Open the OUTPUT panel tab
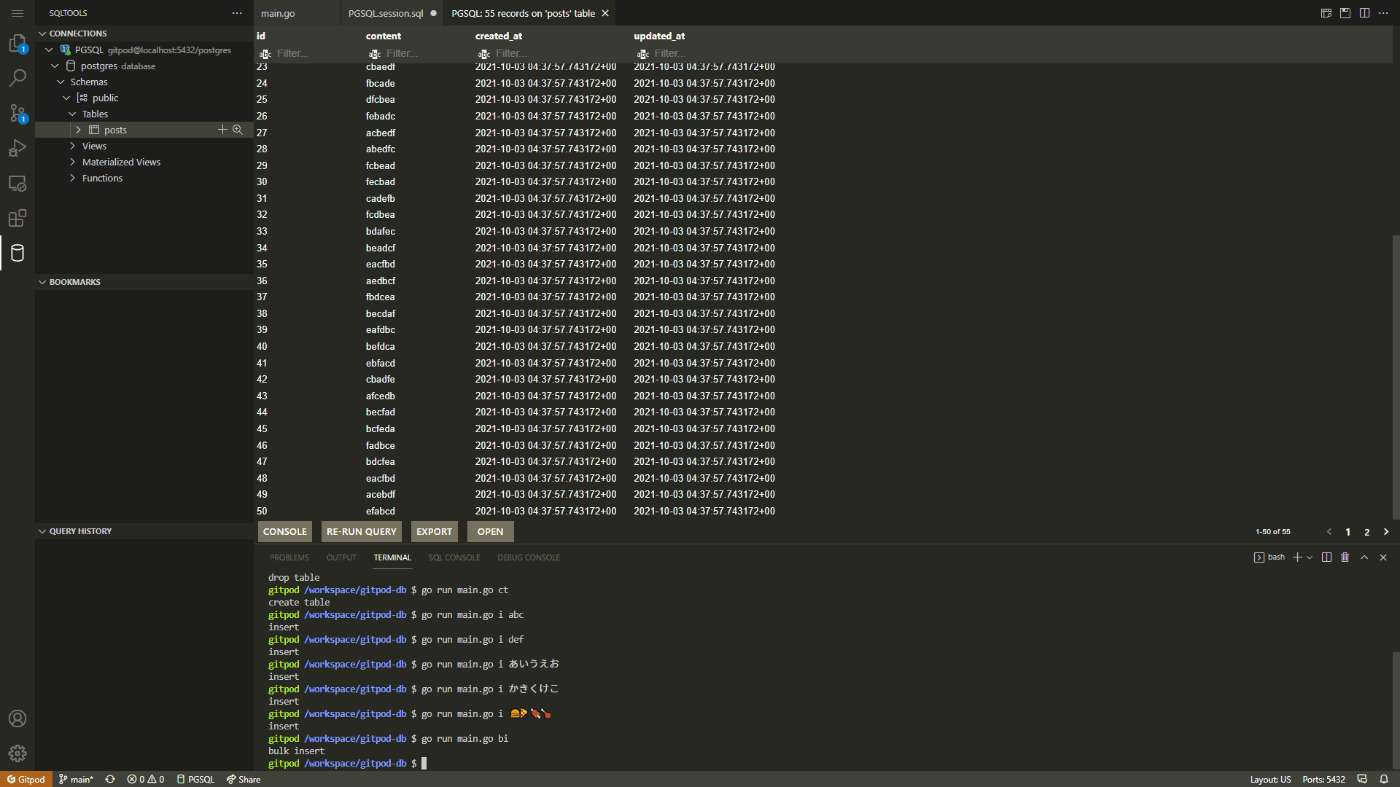This screenshot has width=1400, height=787. click(x=341, y=557)
